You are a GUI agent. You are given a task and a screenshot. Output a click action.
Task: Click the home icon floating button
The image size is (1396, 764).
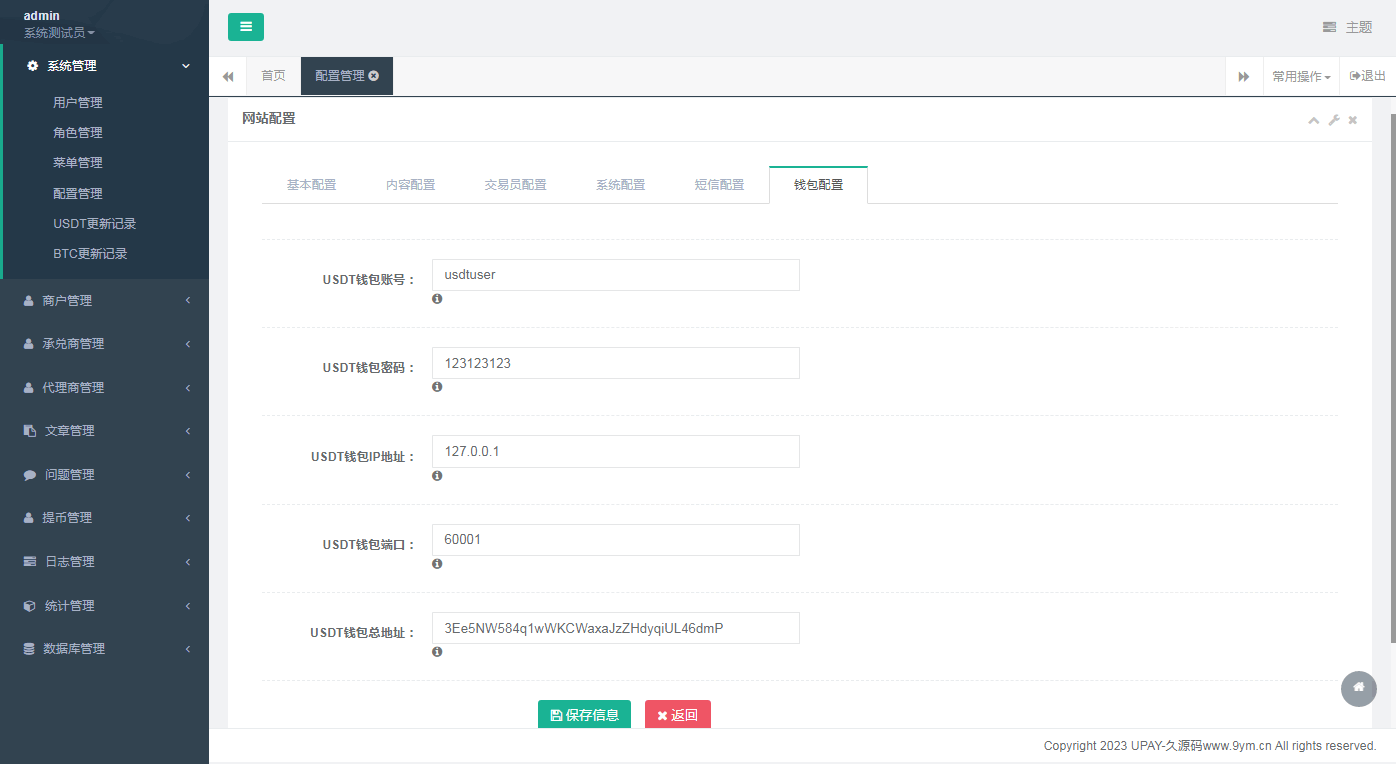[x=1358, y=688]
